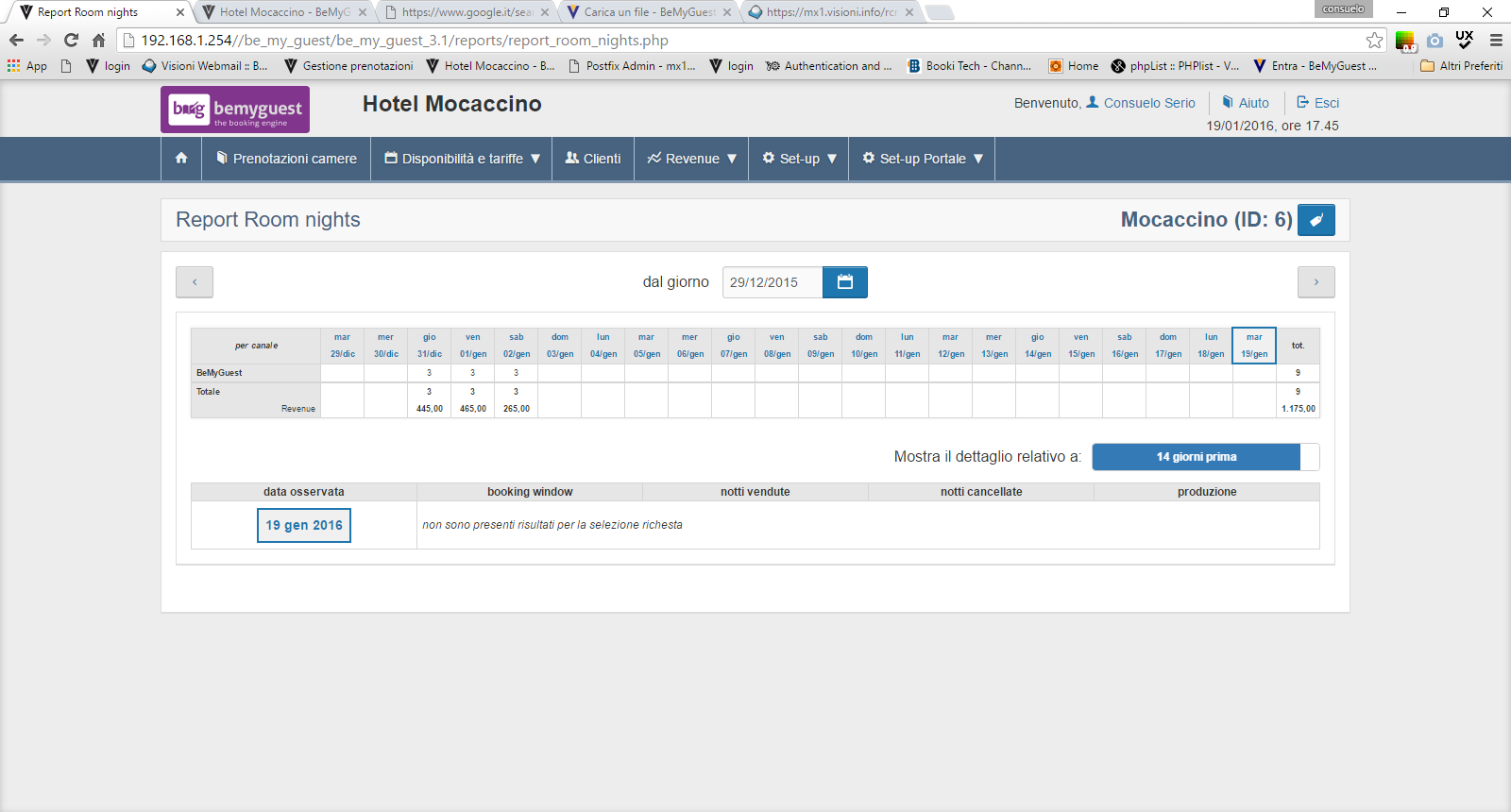
Task: Expand Disponibilità e tariffe dropdown menu
Action: point(462,159)
